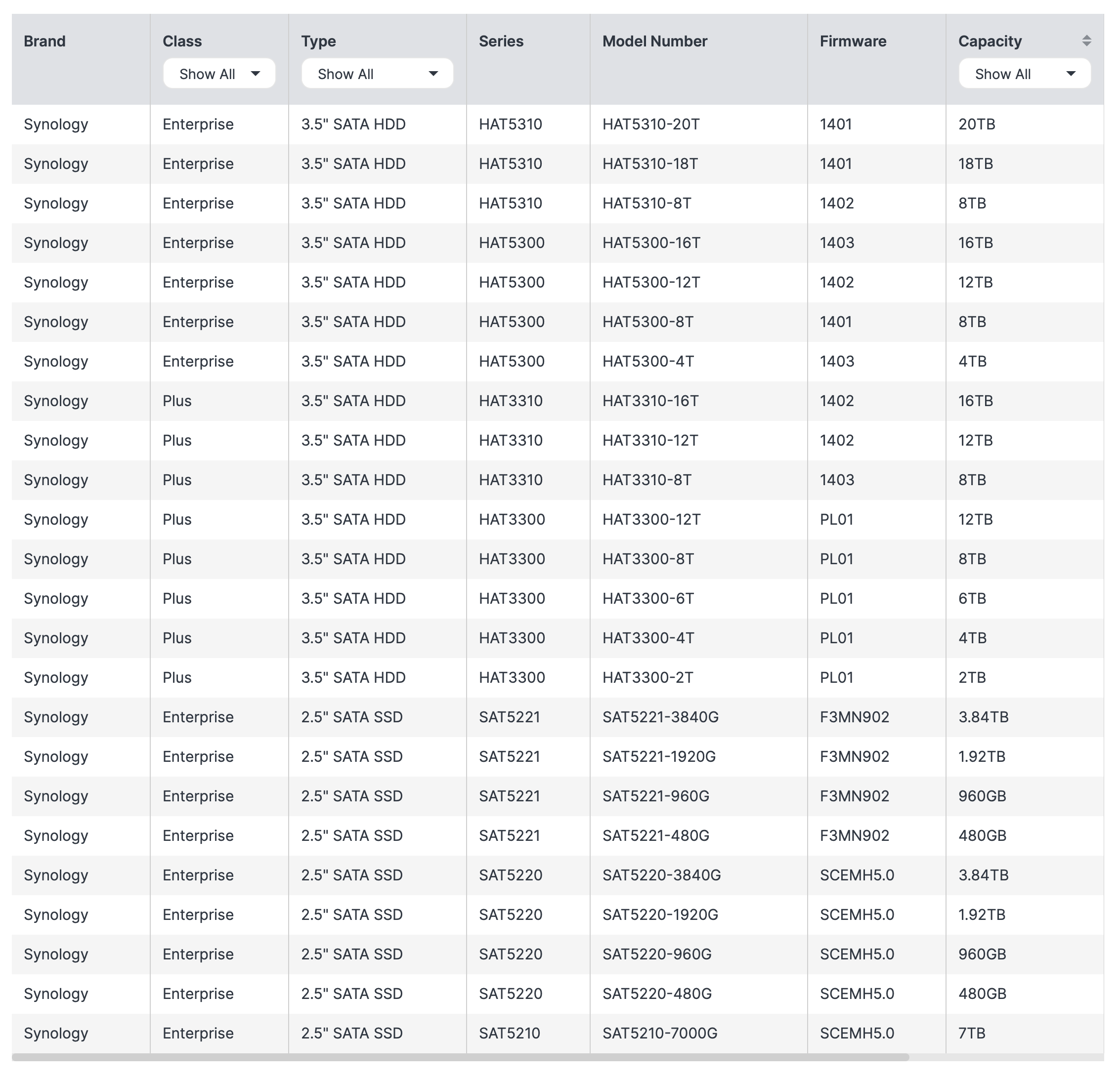This screenshot has height=1079, width=1120.
Task: Click firmware 1401 in the HAT5310-20T row
Action: [835, 124]
